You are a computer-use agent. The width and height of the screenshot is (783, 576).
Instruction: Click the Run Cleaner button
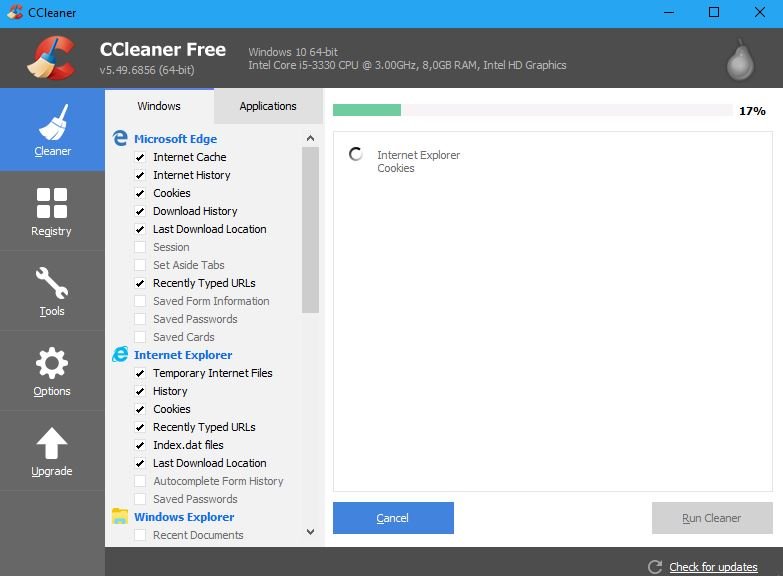(712, 518)
